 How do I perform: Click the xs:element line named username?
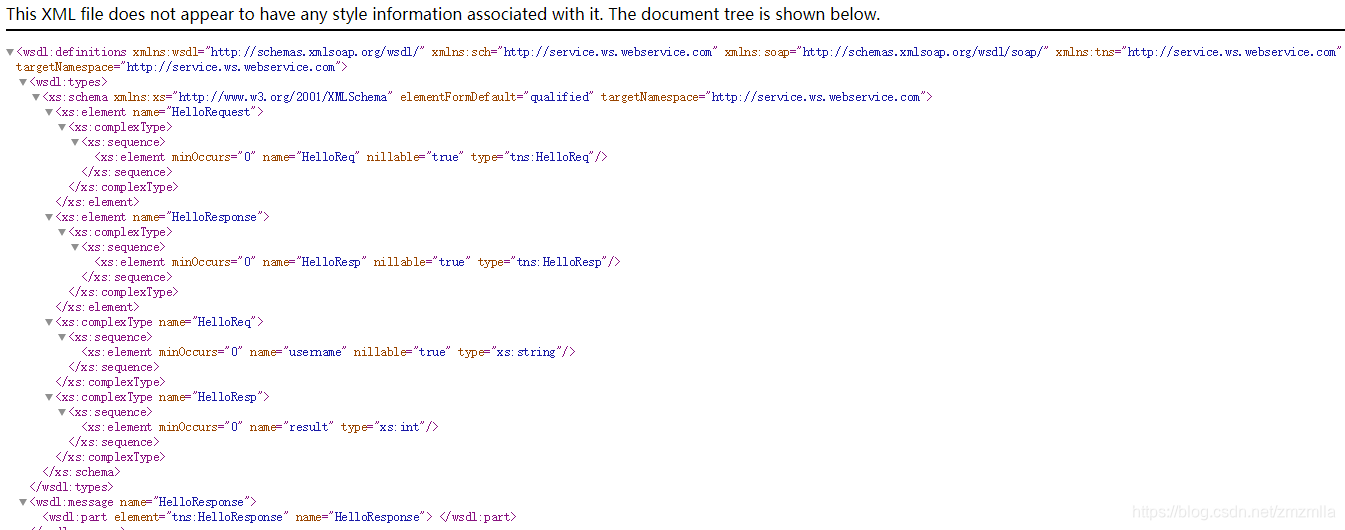[329, 352]
